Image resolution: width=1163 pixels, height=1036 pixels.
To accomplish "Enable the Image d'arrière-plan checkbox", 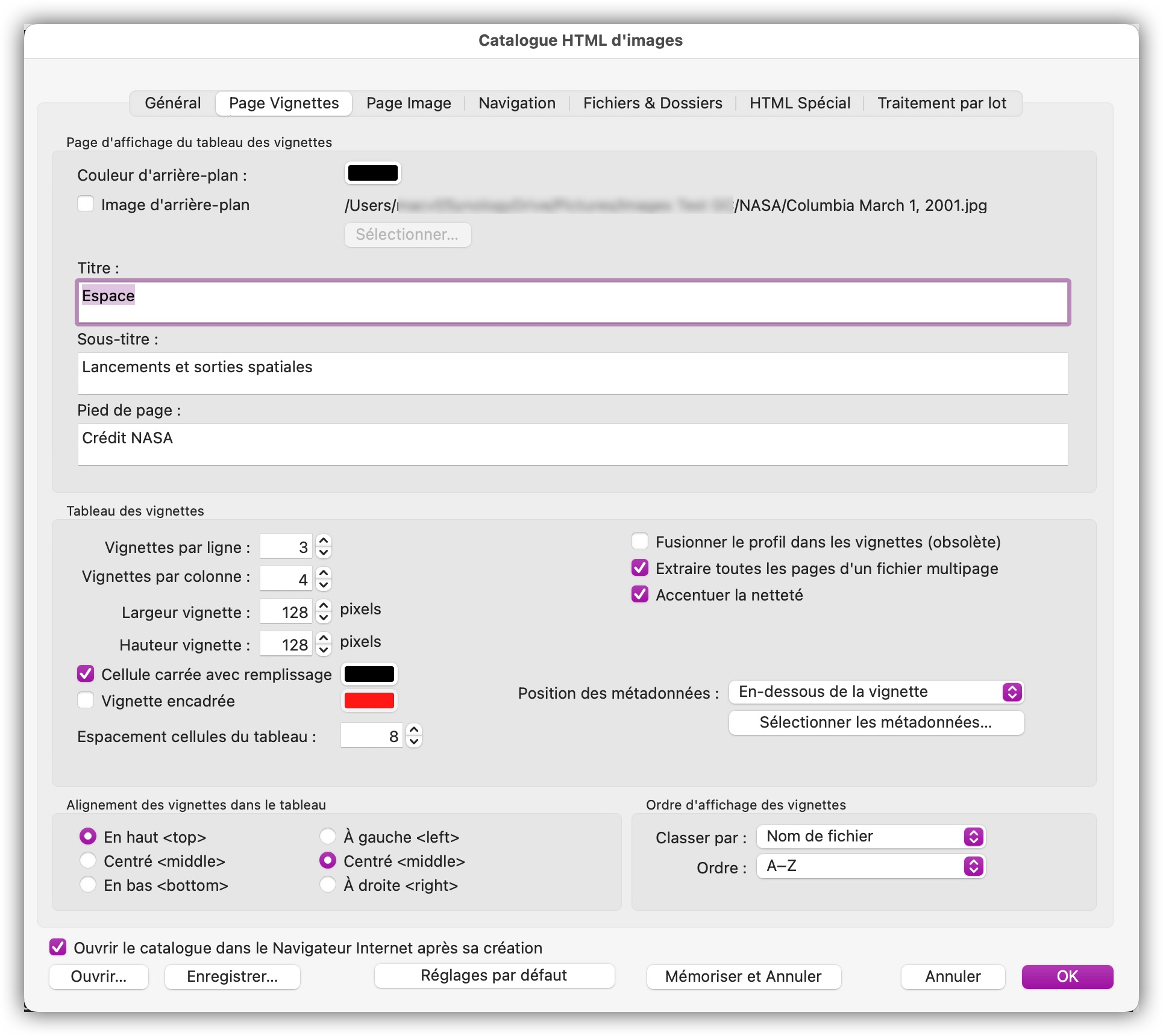I will tap(86, 204).
